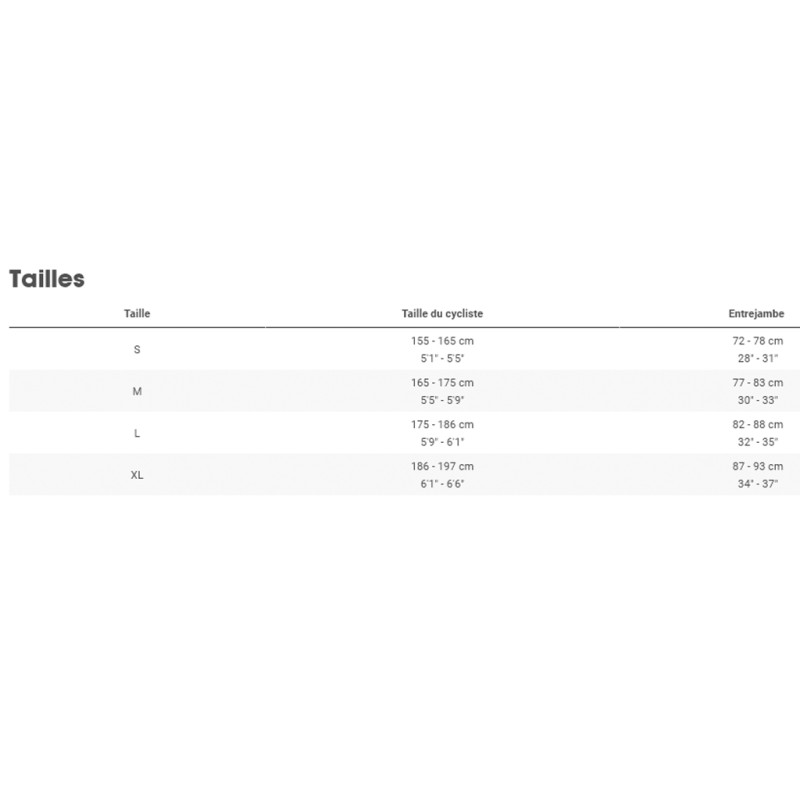Image resolution: width=800 pixels, height=800 pixels.
Task: Pick the XL size row label
Action: [137, 475]
